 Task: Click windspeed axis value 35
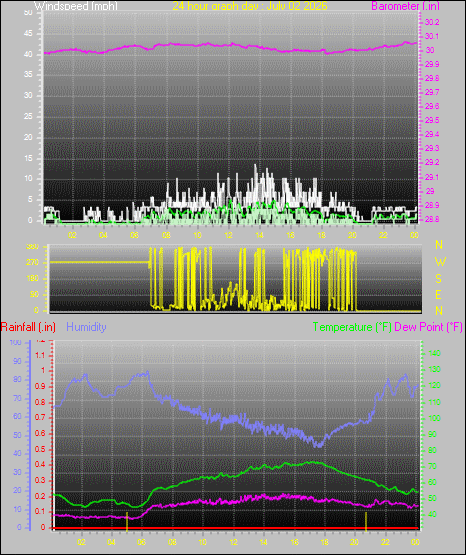[28, 75]
